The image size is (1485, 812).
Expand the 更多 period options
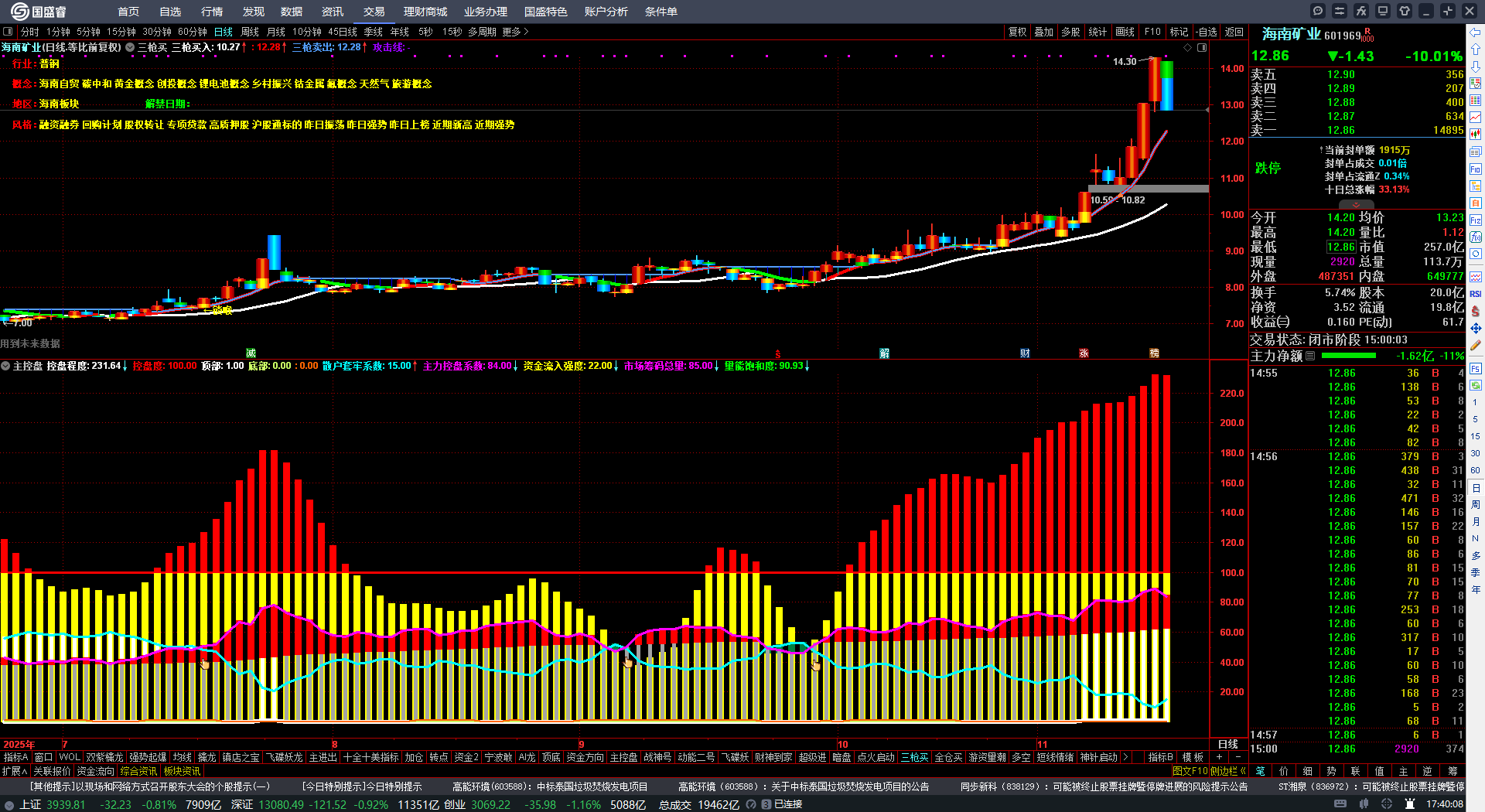tap(516, 32)
